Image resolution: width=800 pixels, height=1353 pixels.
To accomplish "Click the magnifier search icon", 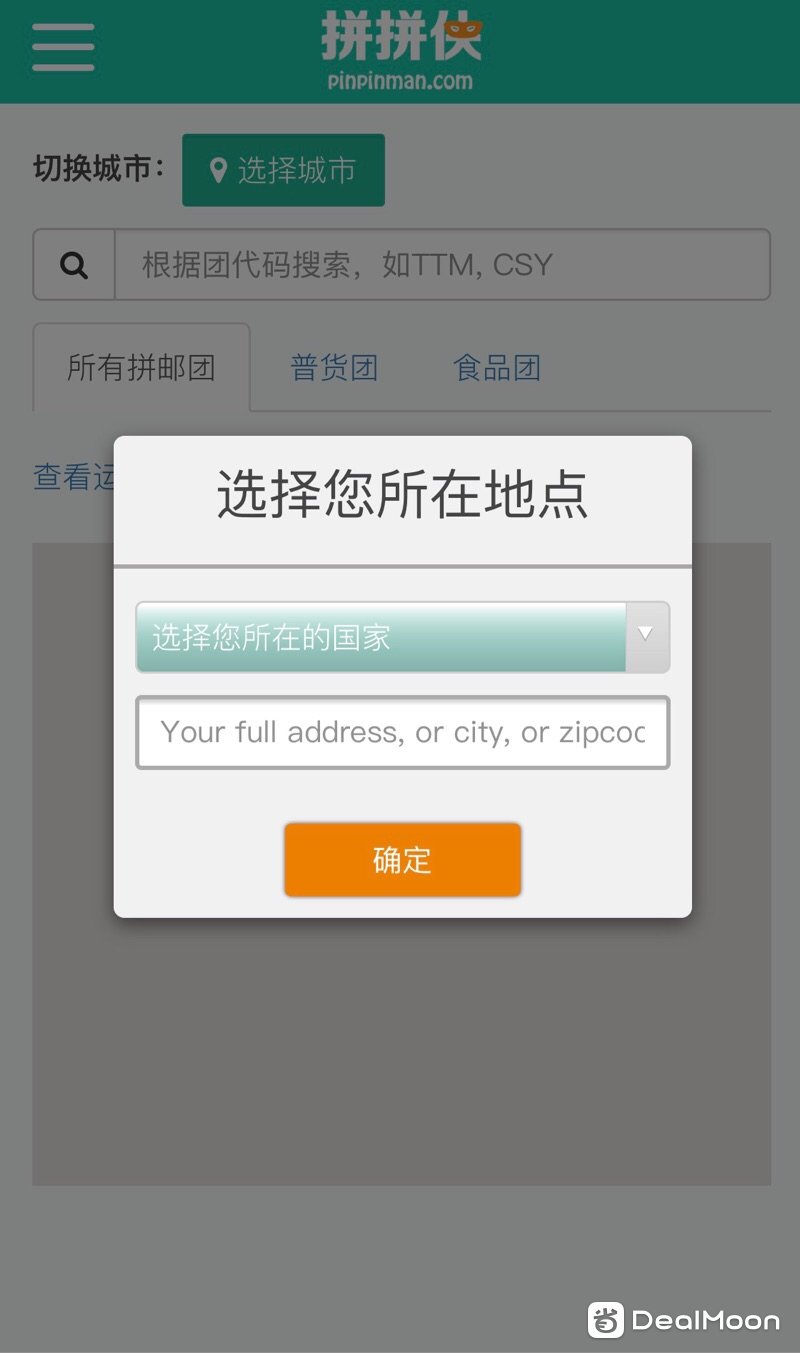I will point(74,265).
